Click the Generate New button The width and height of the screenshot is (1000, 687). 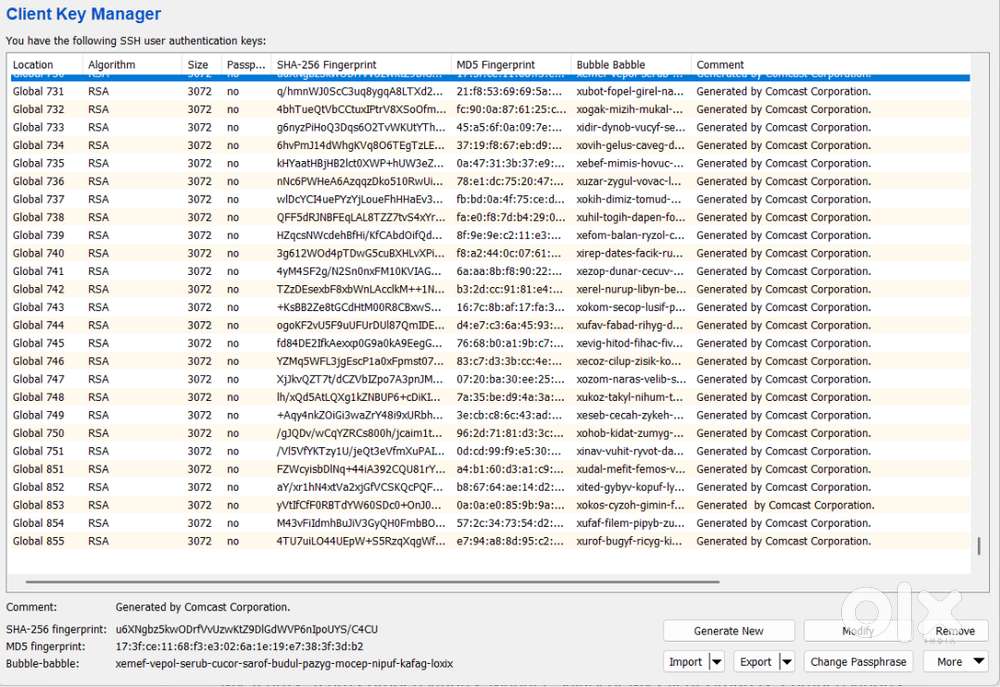(728, 631)
